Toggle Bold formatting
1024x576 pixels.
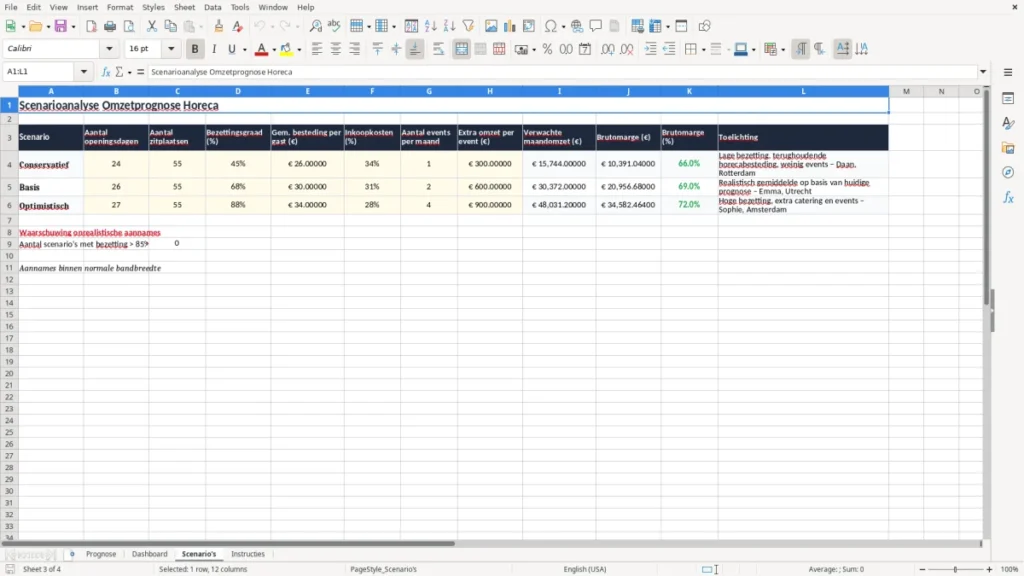195,49
